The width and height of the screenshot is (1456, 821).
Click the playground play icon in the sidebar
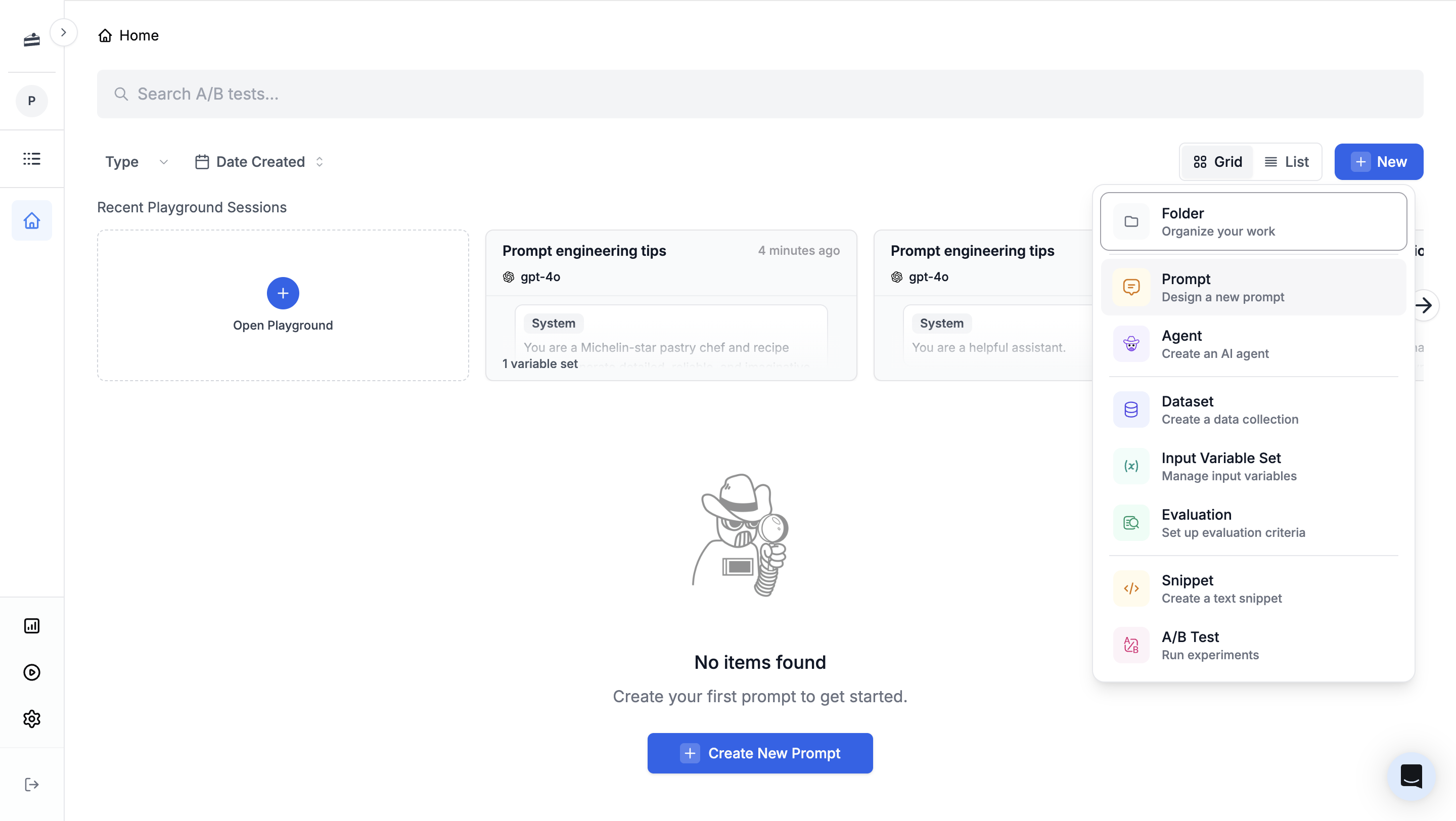tap(31, 672)
